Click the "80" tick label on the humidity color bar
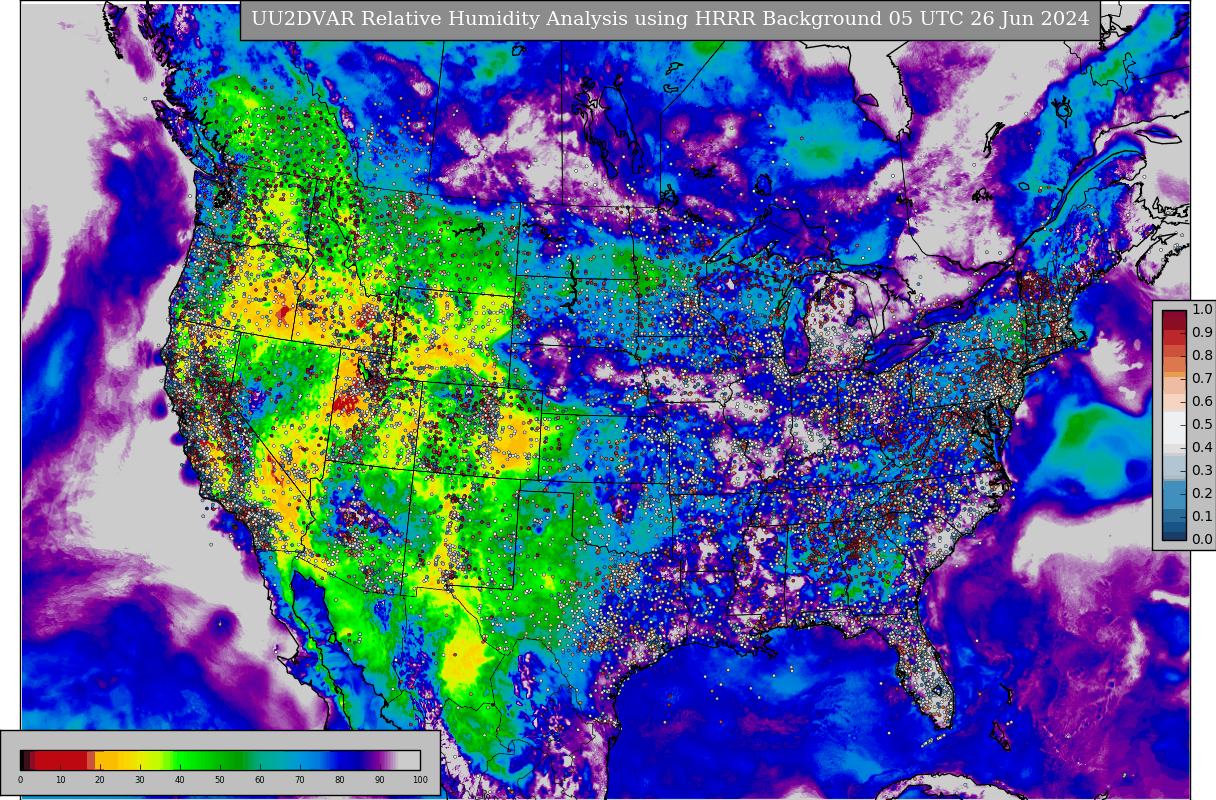The width and height of the screenshot is (1216, 800). 340,780
